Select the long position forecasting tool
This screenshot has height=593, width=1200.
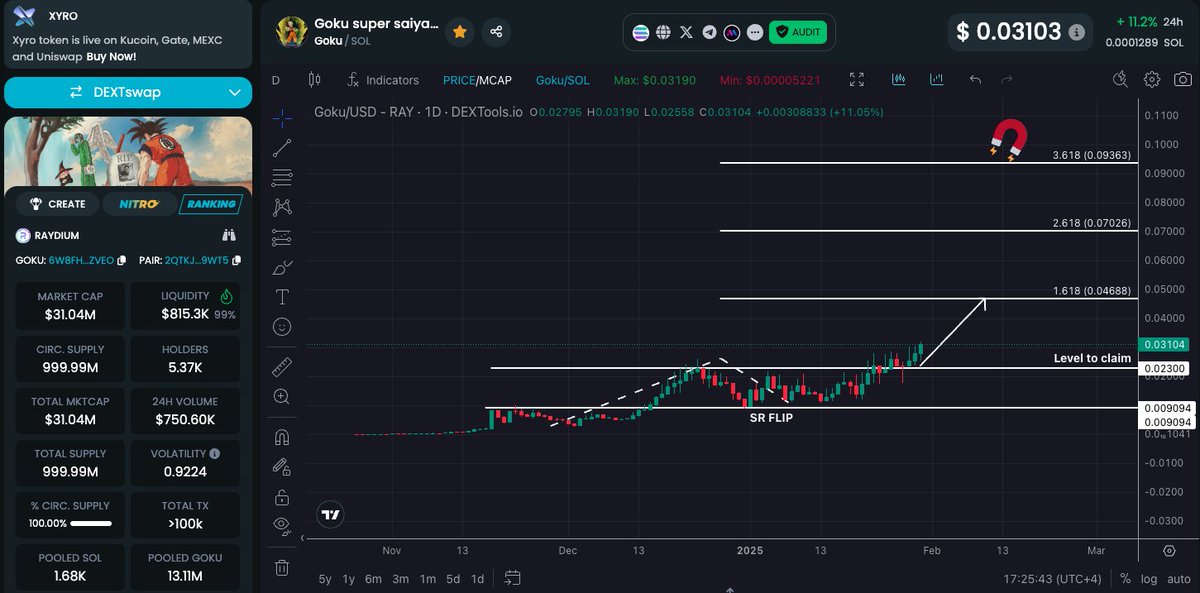point(282,238)
